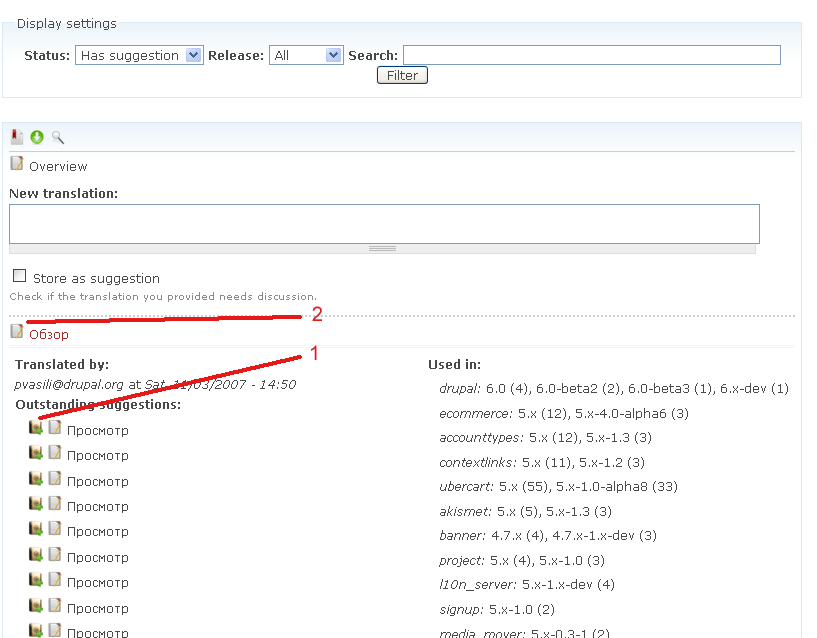Click edit icon of the first Просмотр suggestion
The height and width of the screenshot is (638, 817).
tap(55, 428)
